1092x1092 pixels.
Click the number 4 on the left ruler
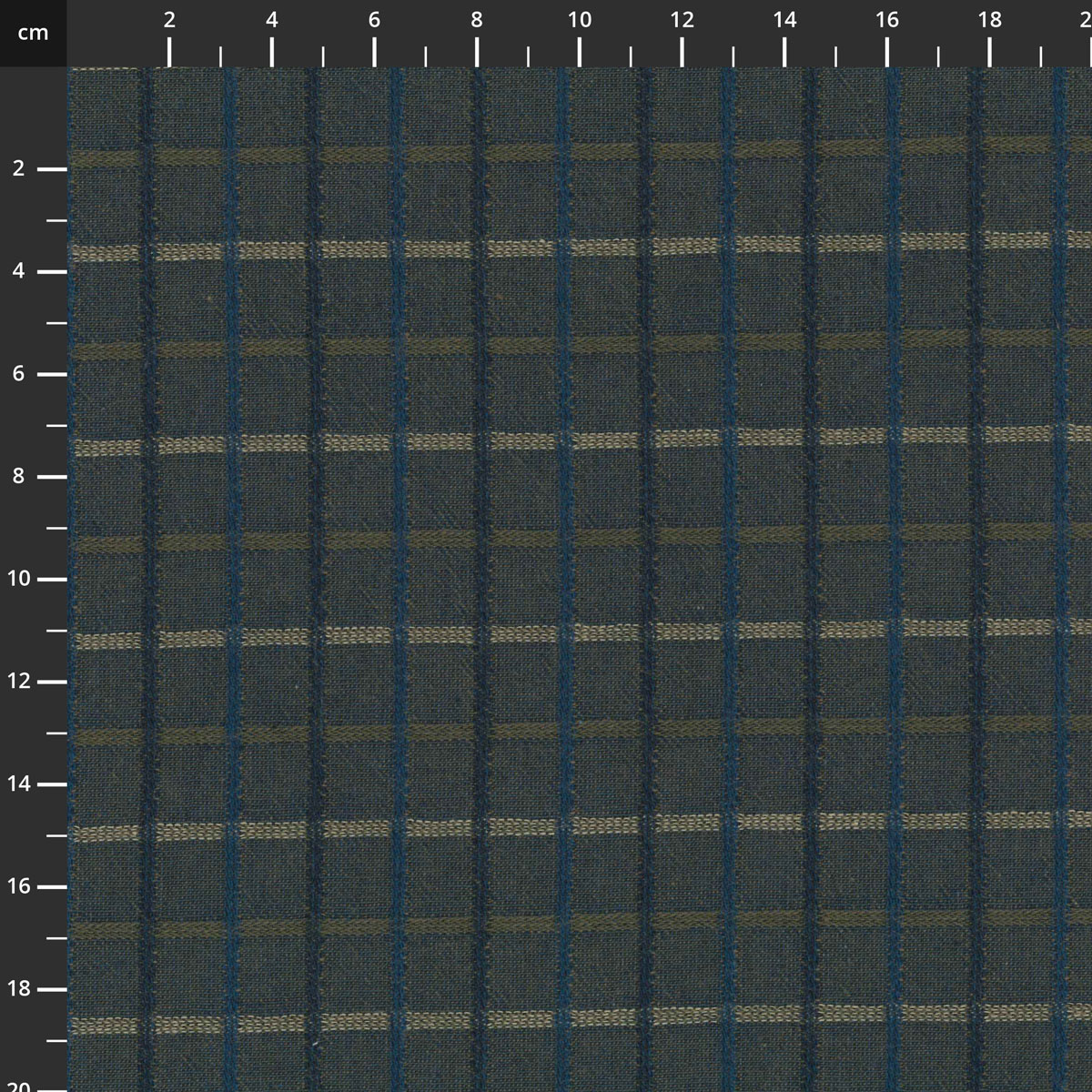18,270
